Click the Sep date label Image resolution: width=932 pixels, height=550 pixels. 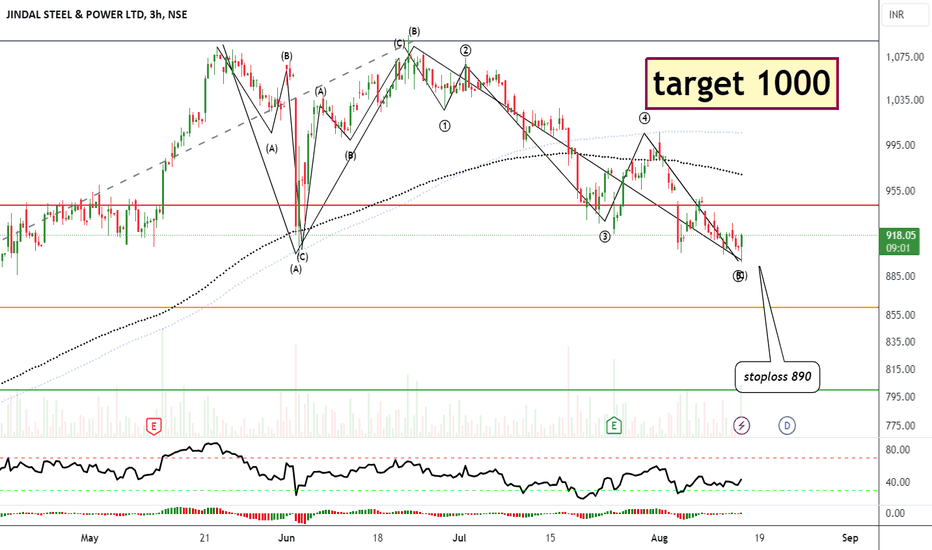click(x=850, y=538)
